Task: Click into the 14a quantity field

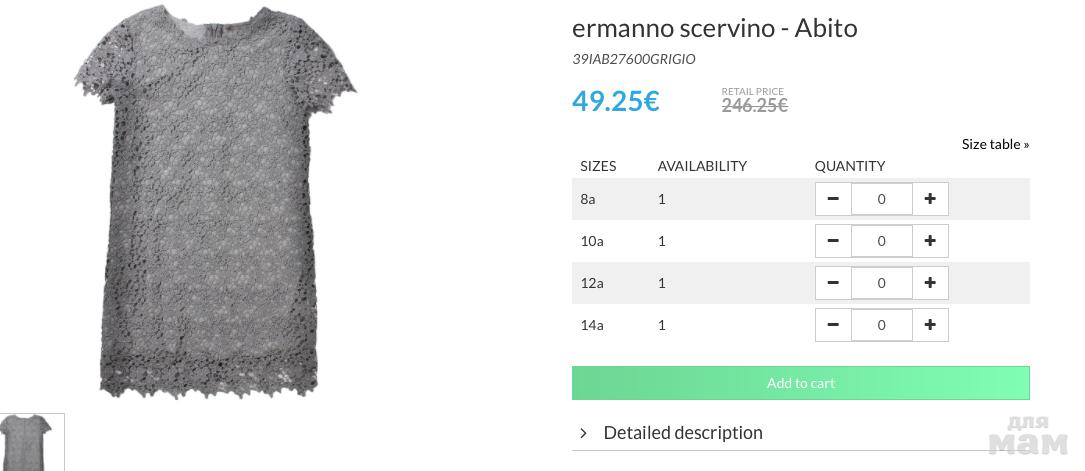Action: [x=881, y=325]
